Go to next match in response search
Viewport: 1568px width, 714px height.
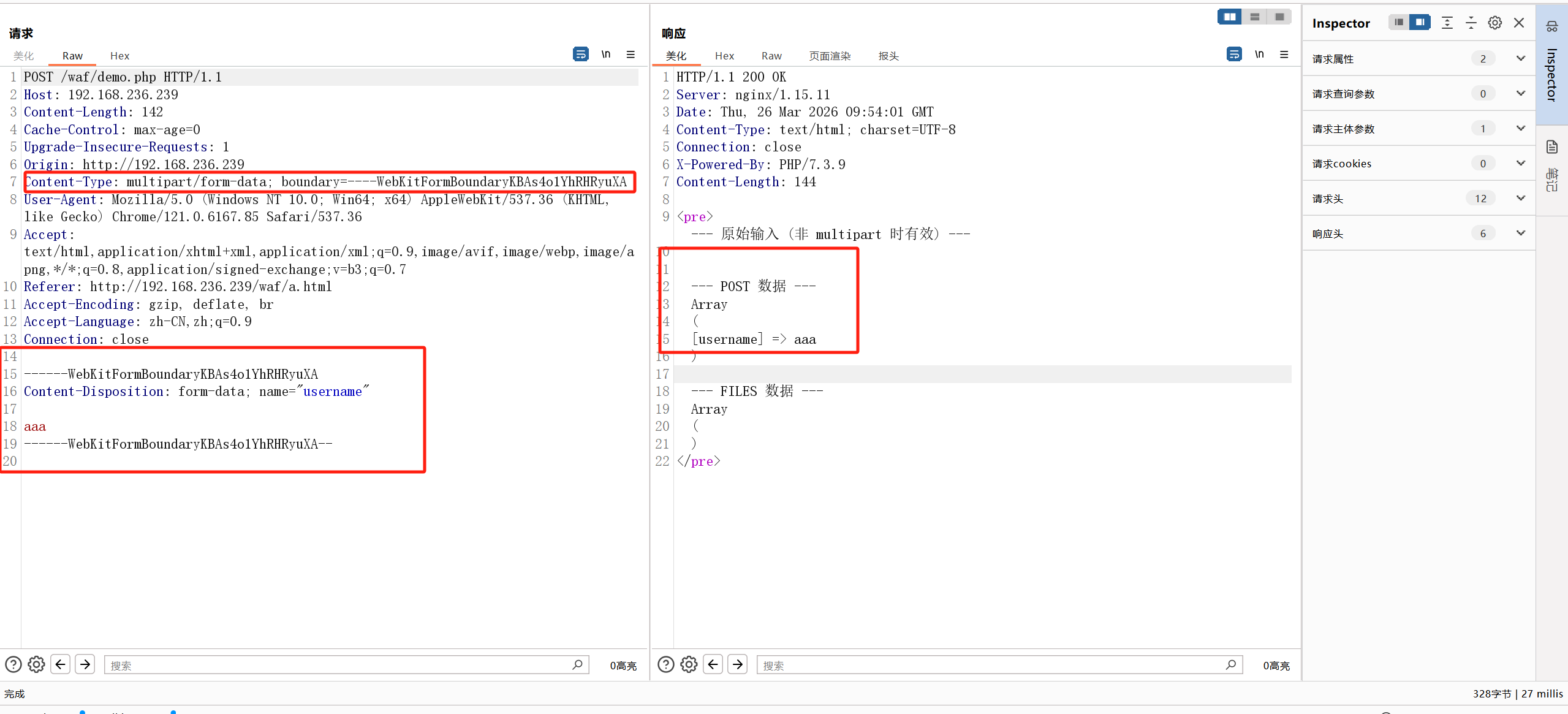pos(737,664)
